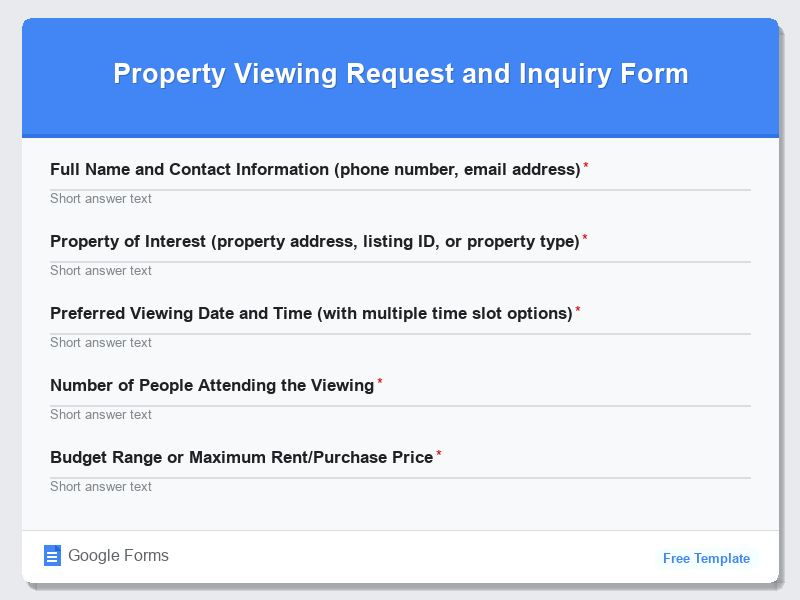Click the form title Property Viewing Request

400,73
